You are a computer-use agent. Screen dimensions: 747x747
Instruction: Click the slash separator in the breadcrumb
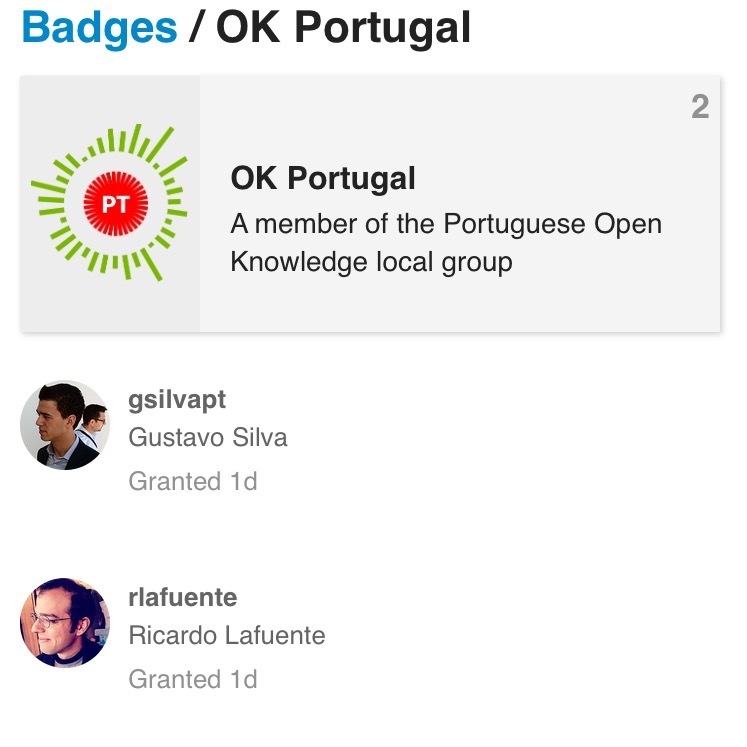(197, 27)
